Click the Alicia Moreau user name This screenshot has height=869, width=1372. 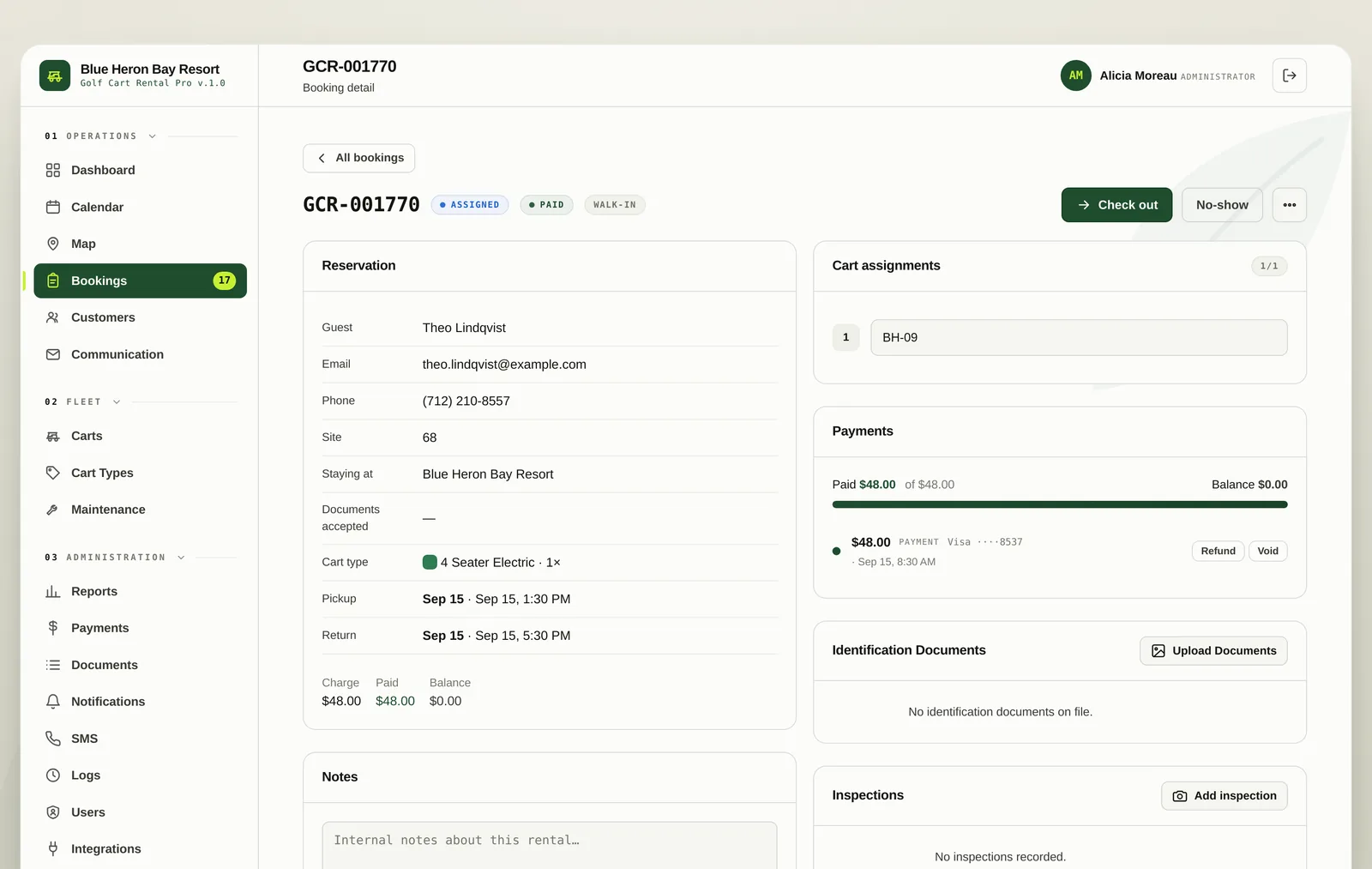(x=1138, y=75)
